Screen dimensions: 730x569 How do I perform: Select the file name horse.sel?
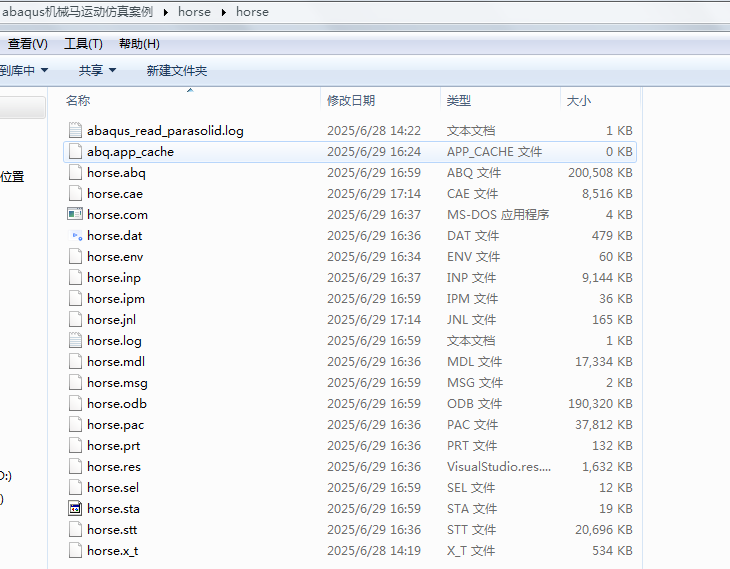113,488
